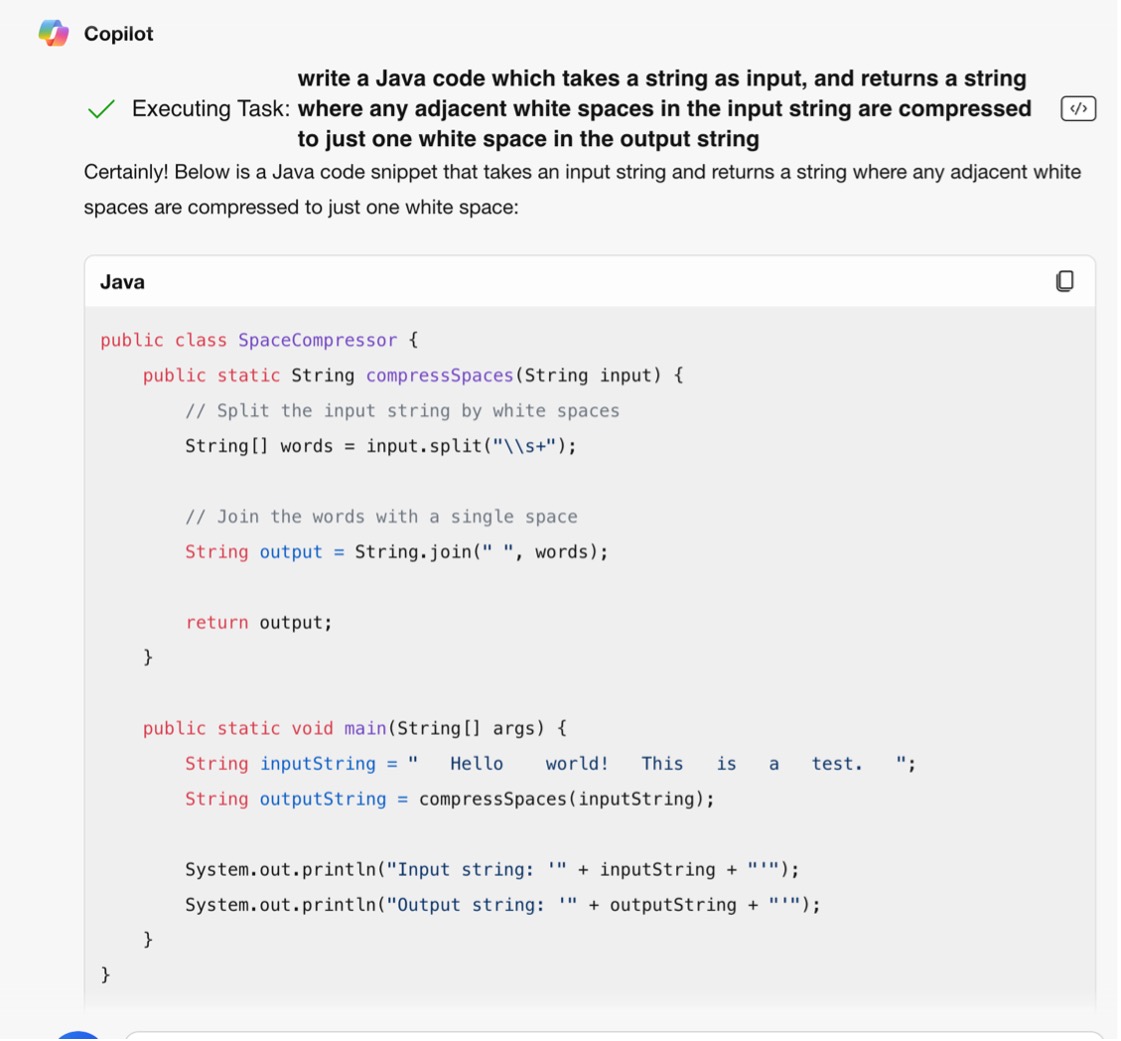Image resolution: width=1121 pixels, height=1041 pixels.
Task: Click the message input box at bottom
Action: pyautogui.click(x=615, y=1035)
